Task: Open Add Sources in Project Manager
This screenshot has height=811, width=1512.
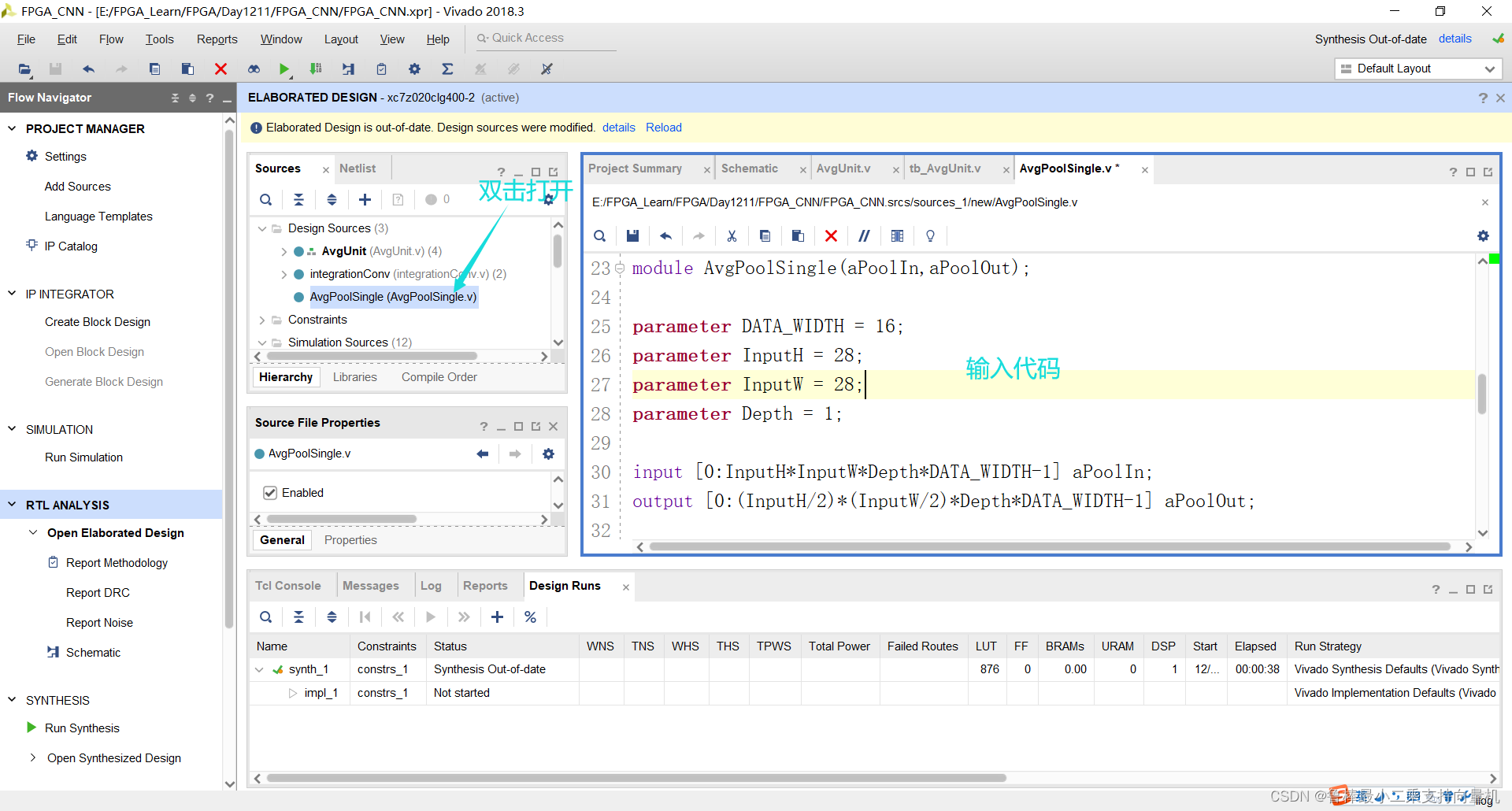Action: point(77,187)
